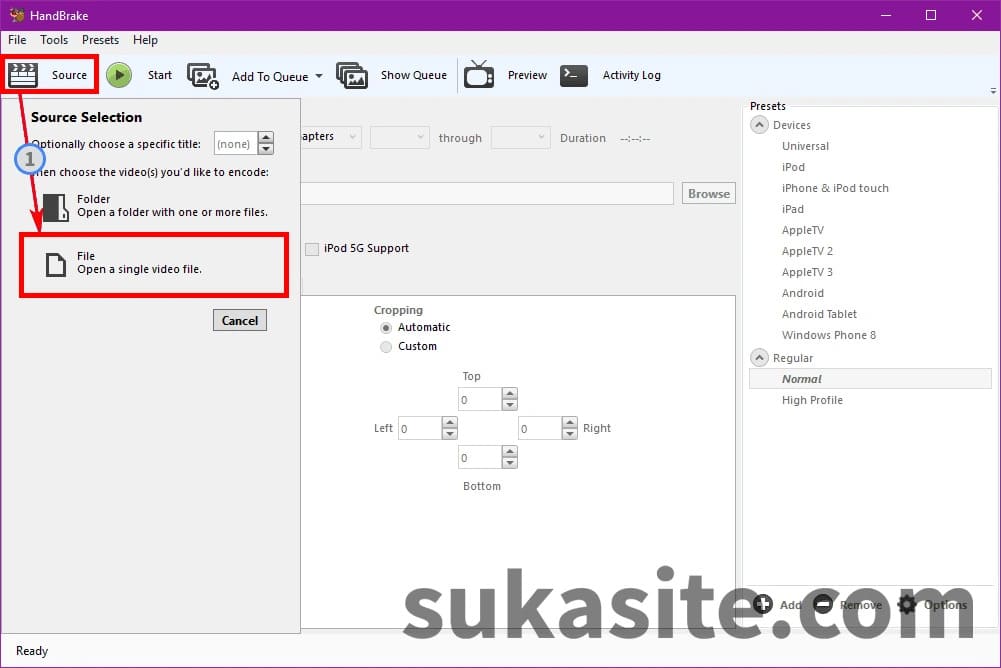Collapse the Devices preset group
This screenshot has width=1001, height=668.
(759, 125)
